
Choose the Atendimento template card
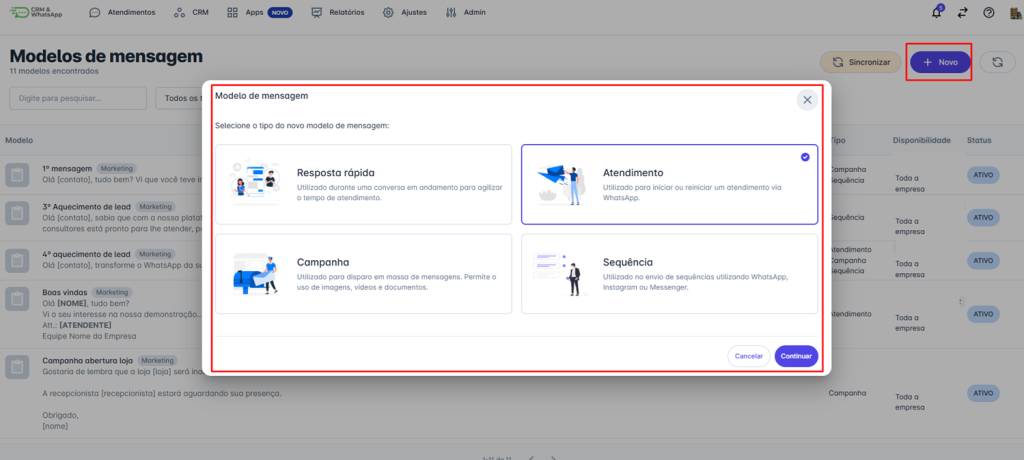[669, 184]
